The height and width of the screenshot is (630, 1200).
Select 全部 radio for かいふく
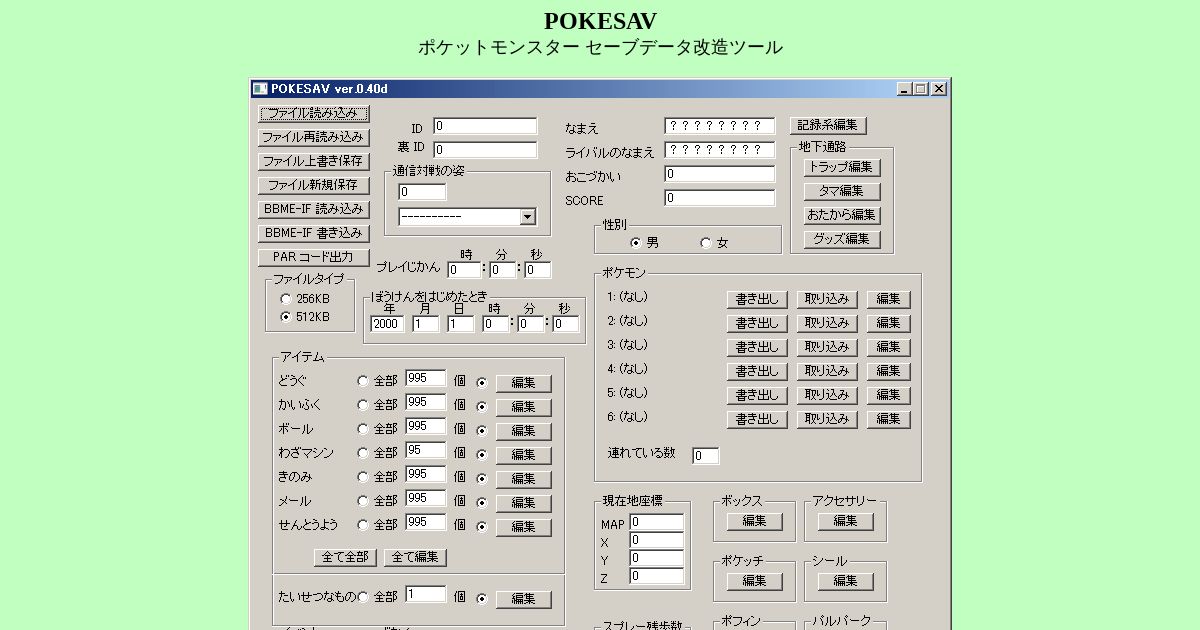tap(363, 405)
